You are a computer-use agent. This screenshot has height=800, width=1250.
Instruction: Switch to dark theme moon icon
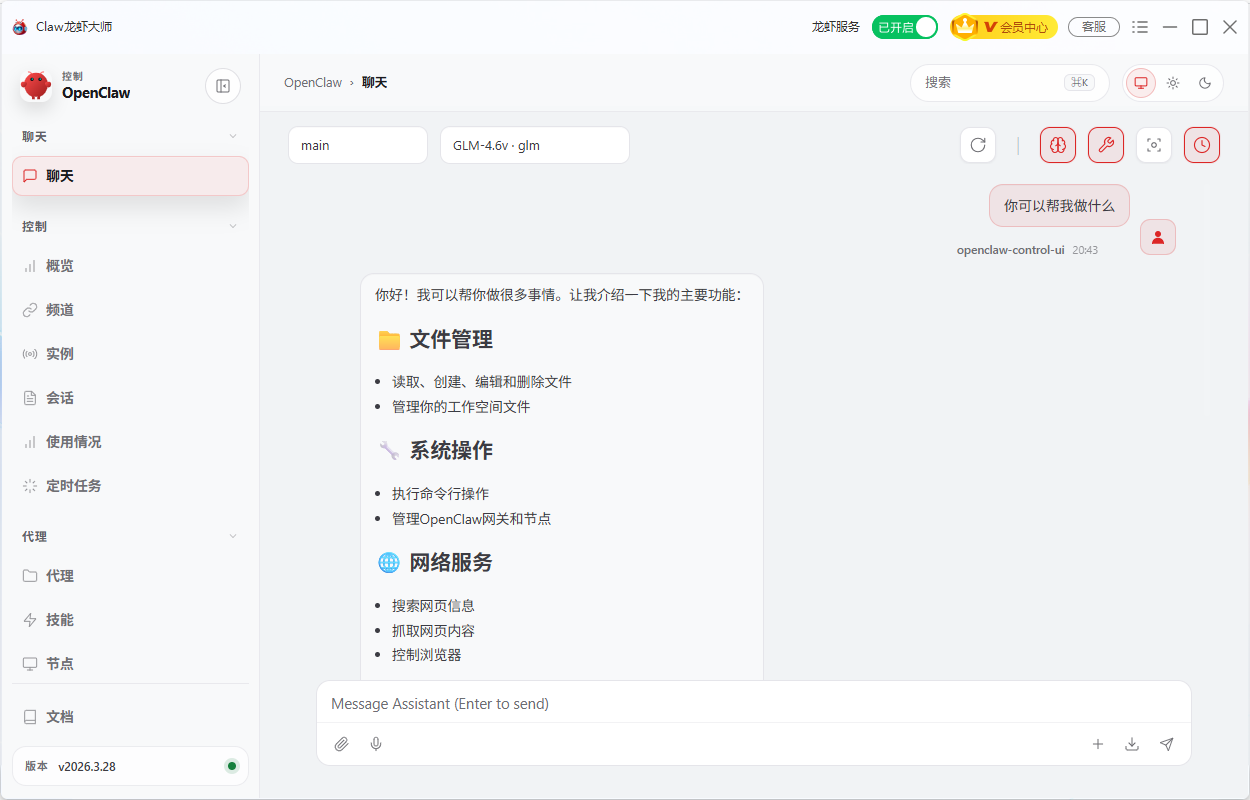1205,83
